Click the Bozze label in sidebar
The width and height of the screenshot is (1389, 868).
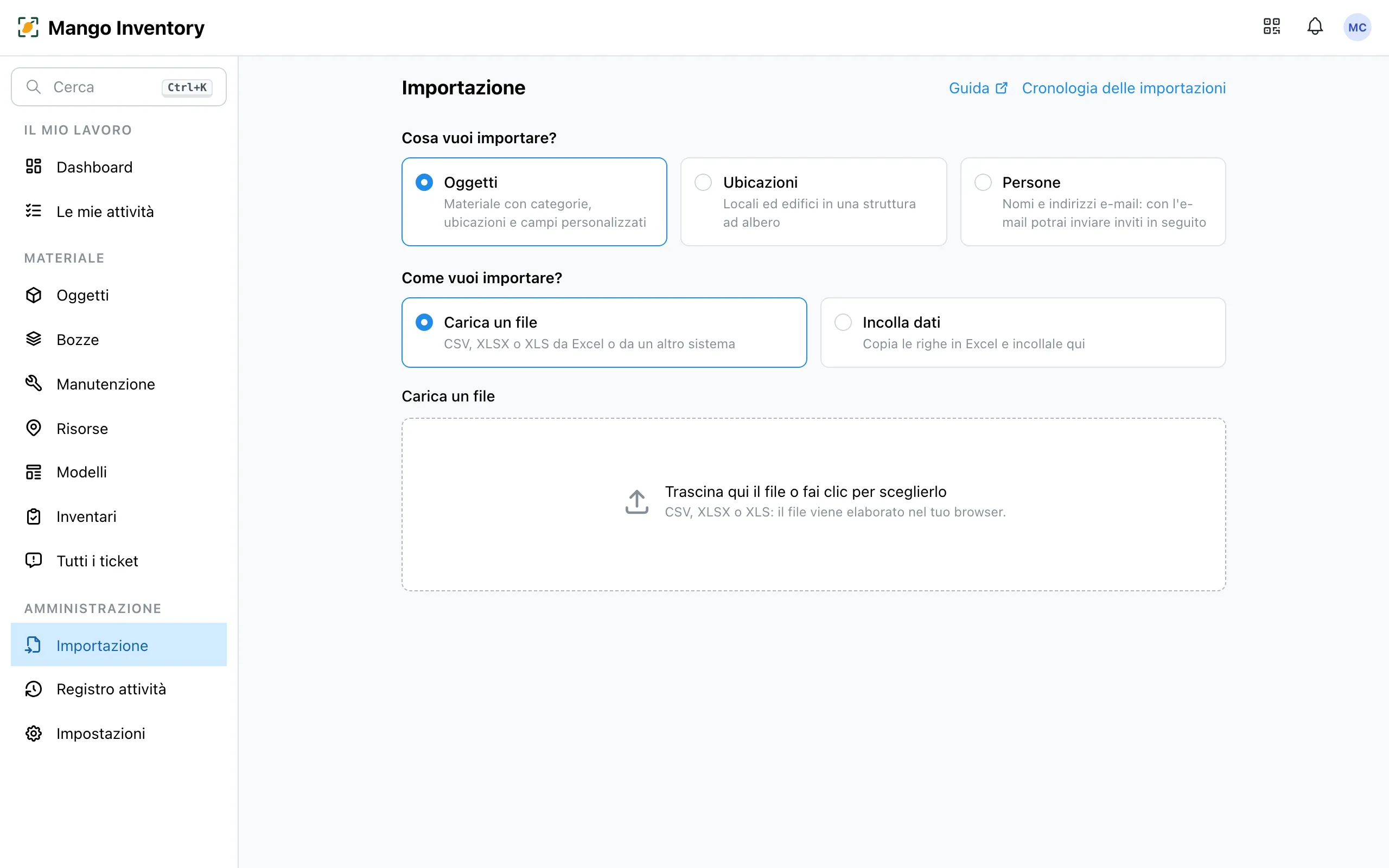pyautogui.click(x=78, y=340)
